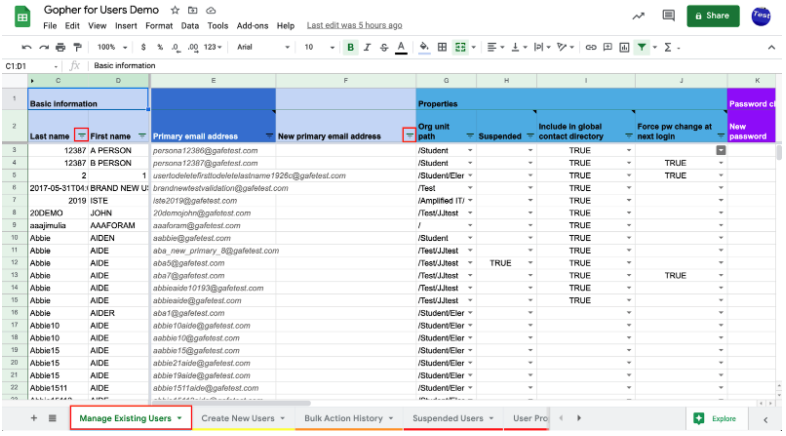The image size is (786, 436).
Task: Click the insert chart icon
Action: coord(623,47)
